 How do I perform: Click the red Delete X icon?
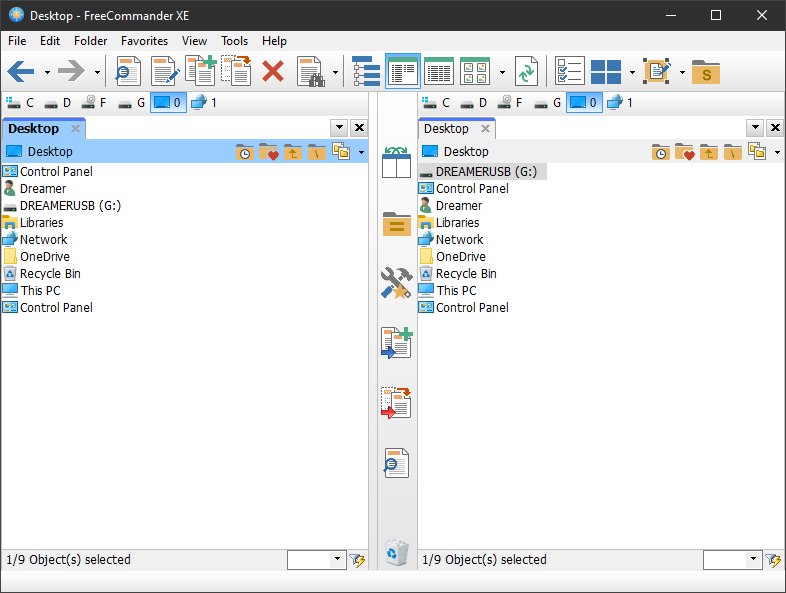(x=273, y=71)
